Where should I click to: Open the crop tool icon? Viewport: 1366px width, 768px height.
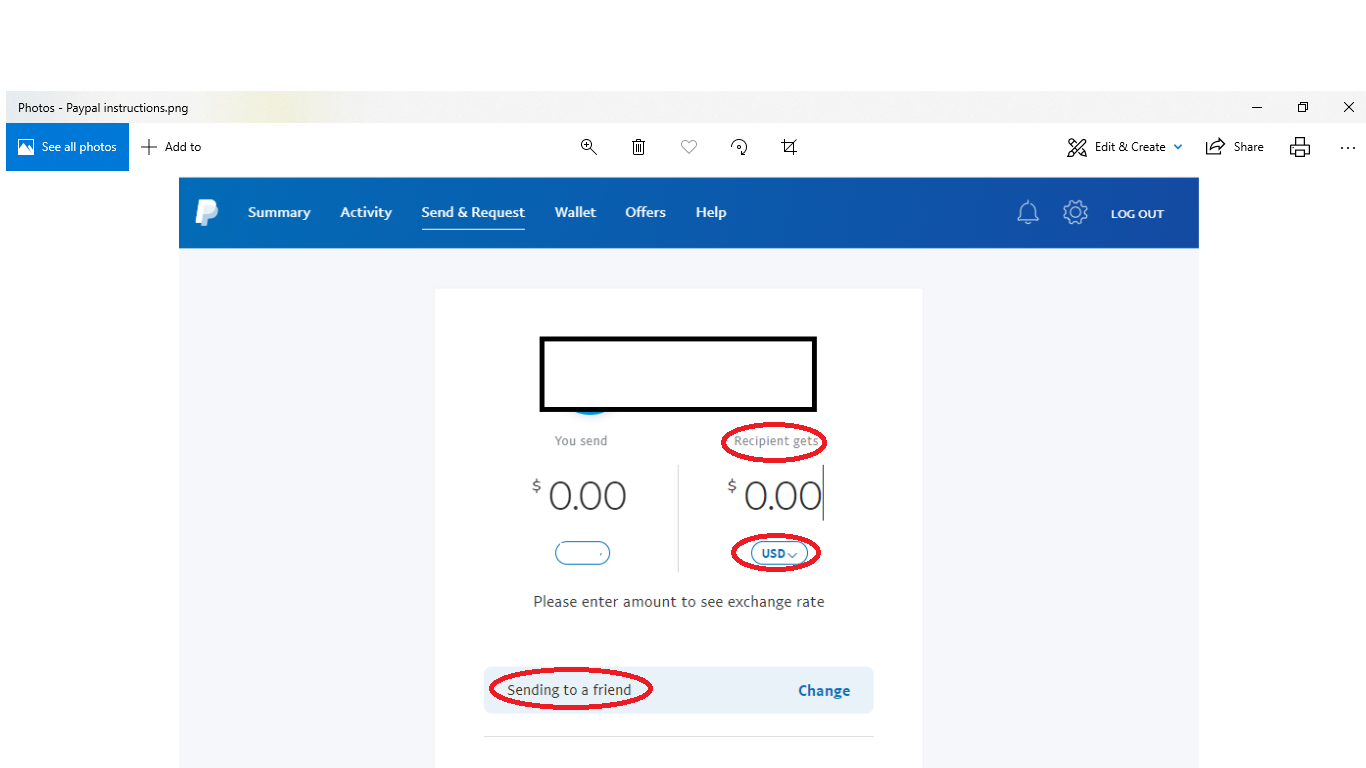789,147
